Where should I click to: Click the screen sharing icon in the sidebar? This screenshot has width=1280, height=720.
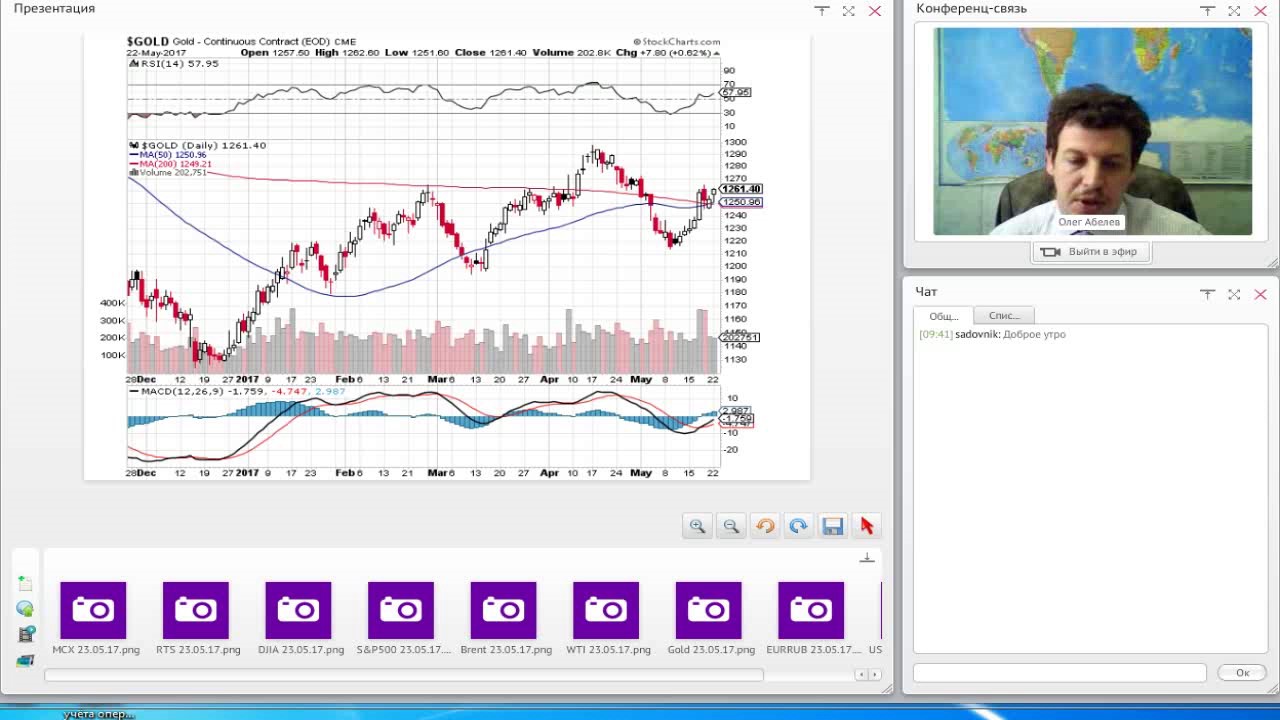[25, 661]
